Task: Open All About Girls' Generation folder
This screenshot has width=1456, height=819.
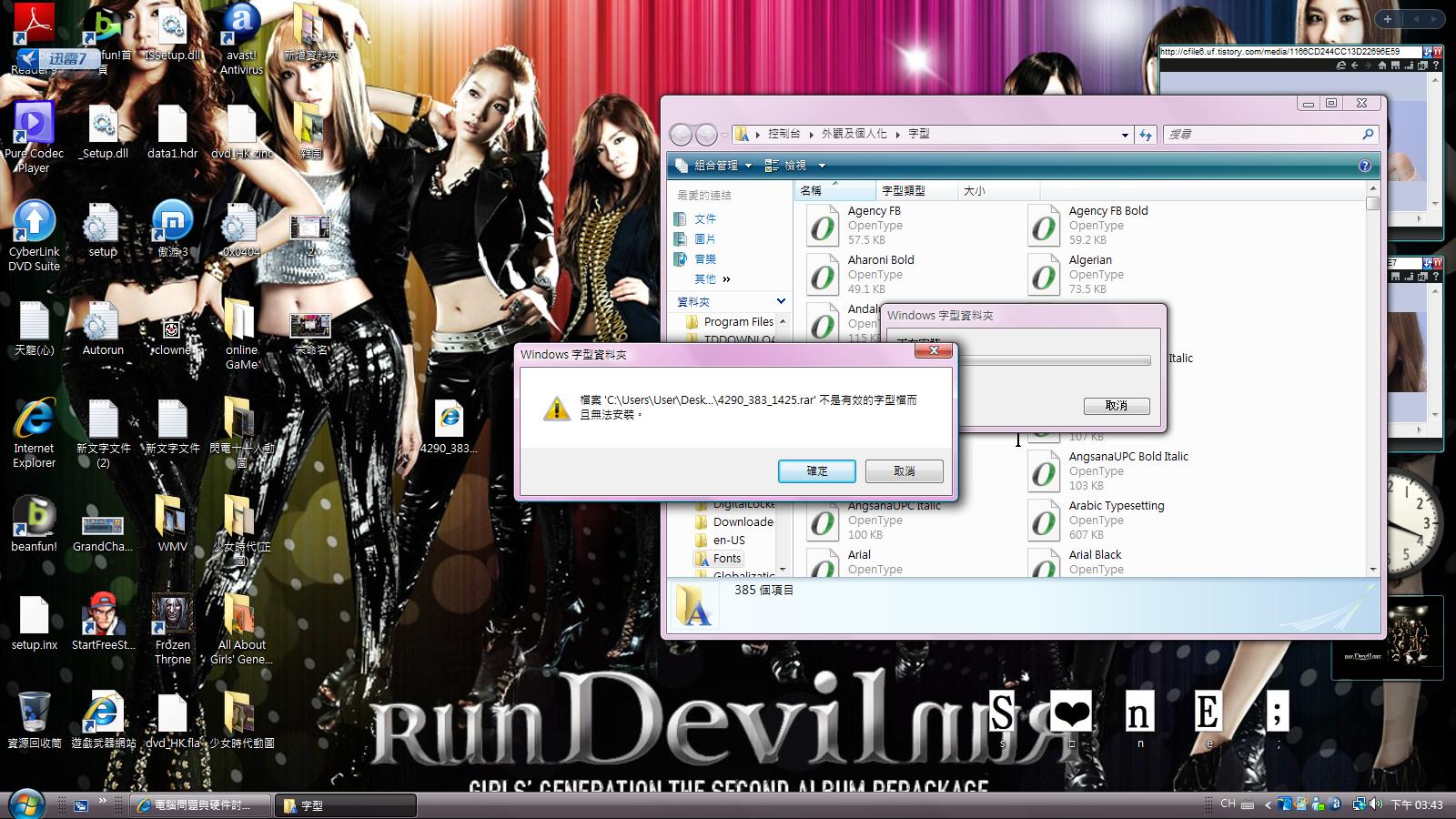Action: 241,630
